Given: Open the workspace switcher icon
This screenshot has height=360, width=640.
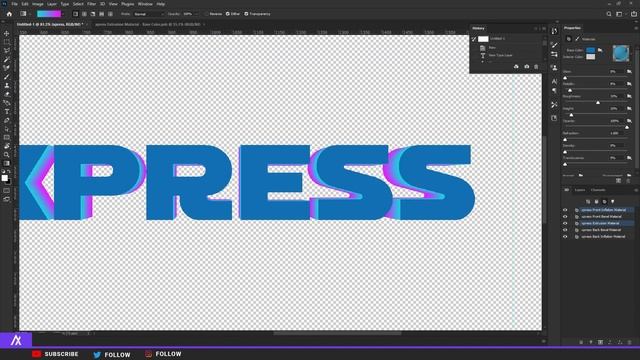Looking at the screenshot, I should pyautogui.click(x=620, y=14).
